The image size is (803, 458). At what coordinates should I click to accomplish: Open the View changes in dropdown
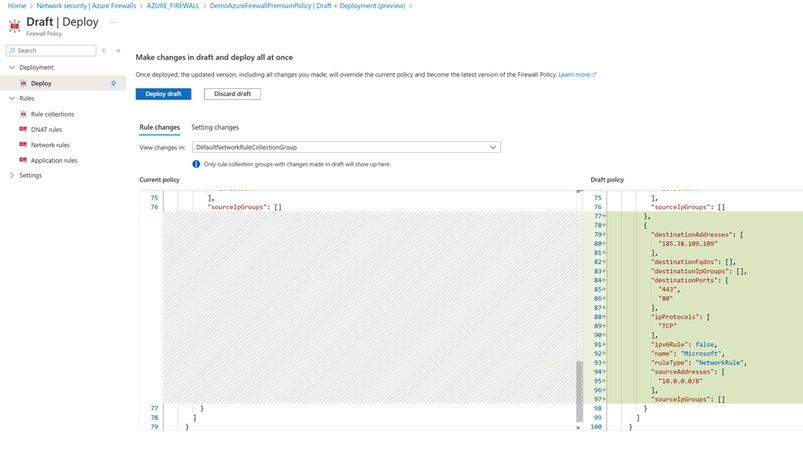pos(346,147)
